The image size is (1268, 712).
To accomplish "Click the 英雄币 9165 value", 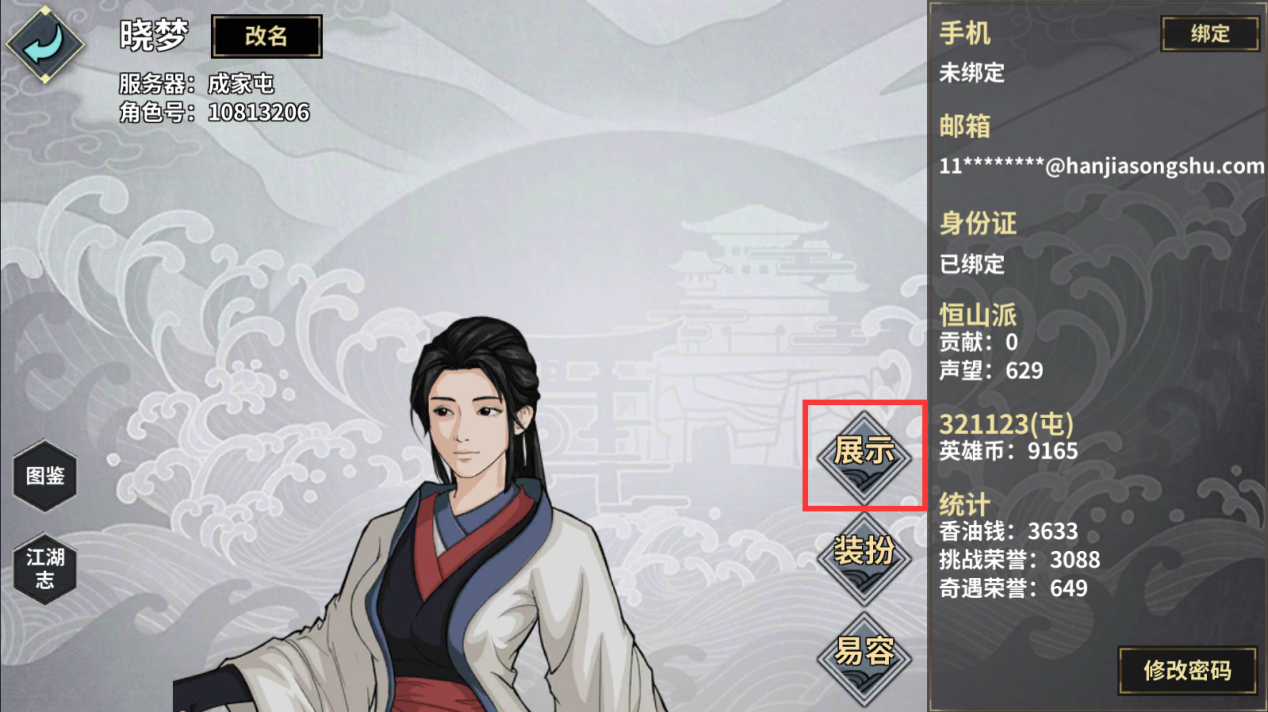I will [1009, 451].
